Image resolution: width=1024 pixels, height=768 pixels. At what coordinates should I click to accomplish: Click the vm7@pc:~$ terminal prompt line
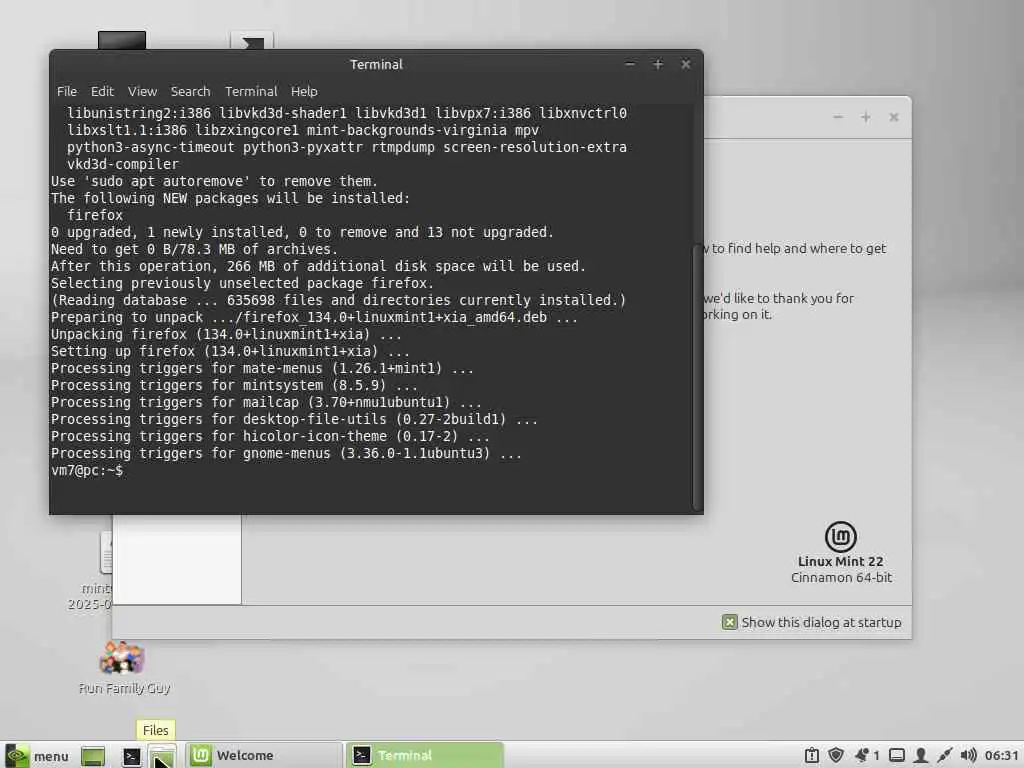[x=87, y=470]
